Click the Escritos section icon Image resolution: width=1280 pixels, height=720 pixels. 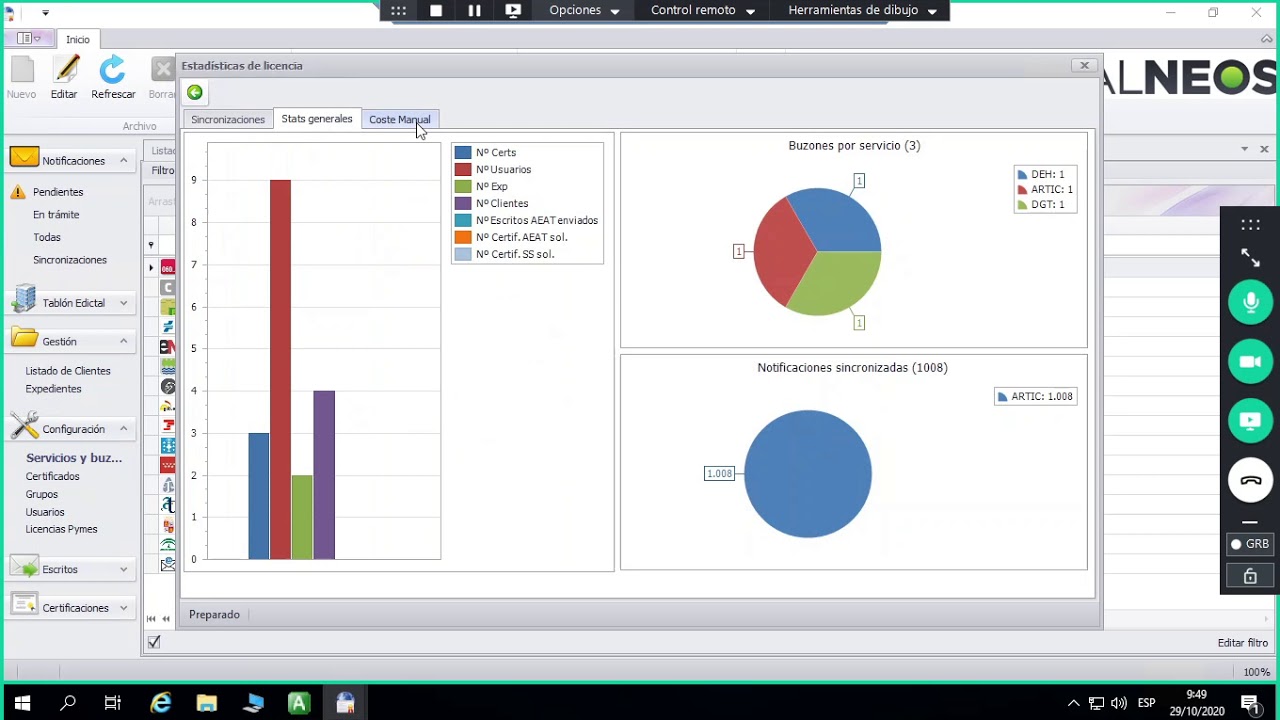(x=25, y=568)
